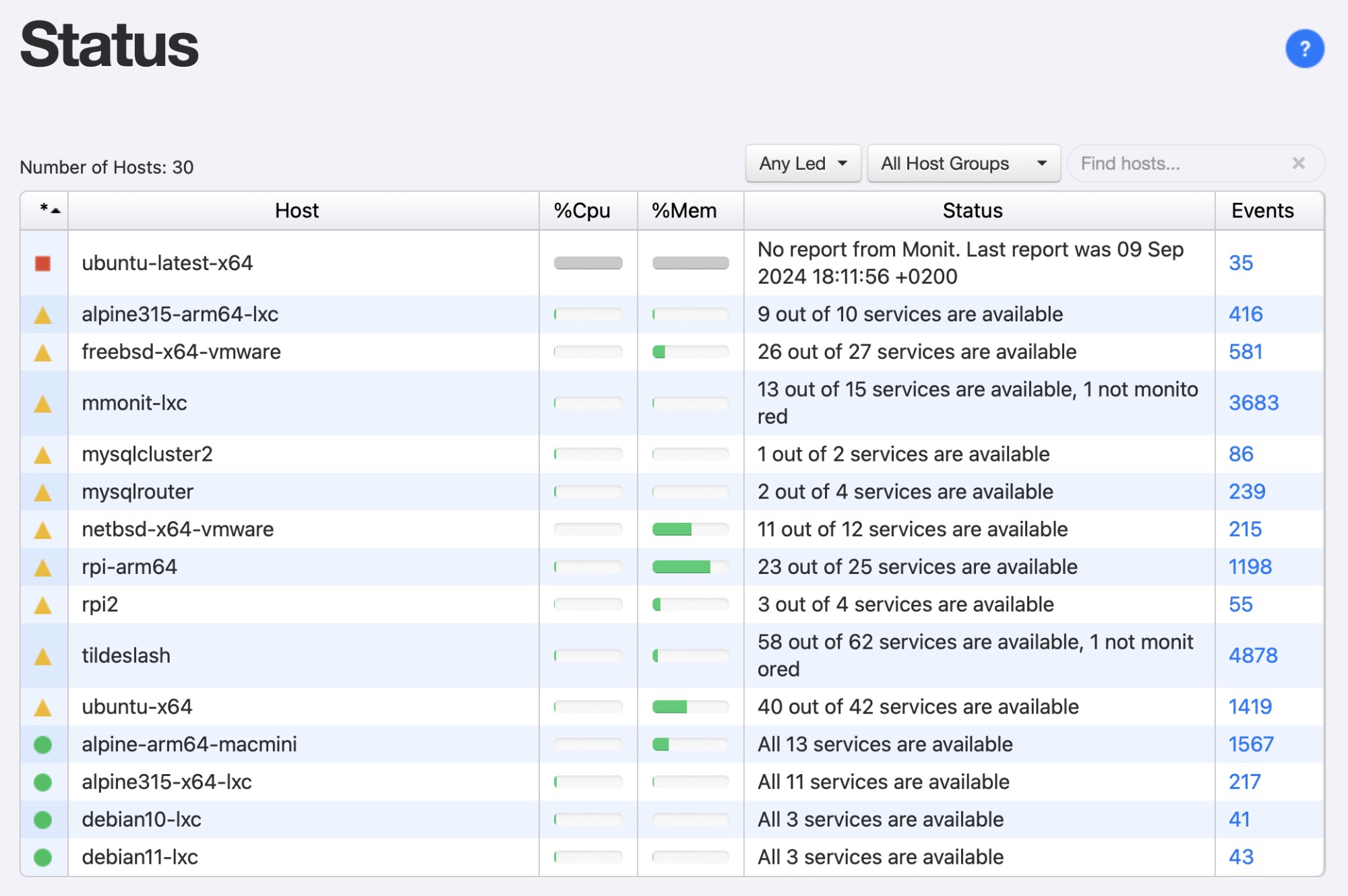Image resolution: width=1348 pixels, height=896 pixels.
Task: Click the memory bar for alpine-arm64-macmini
Action: click(690, 744)
